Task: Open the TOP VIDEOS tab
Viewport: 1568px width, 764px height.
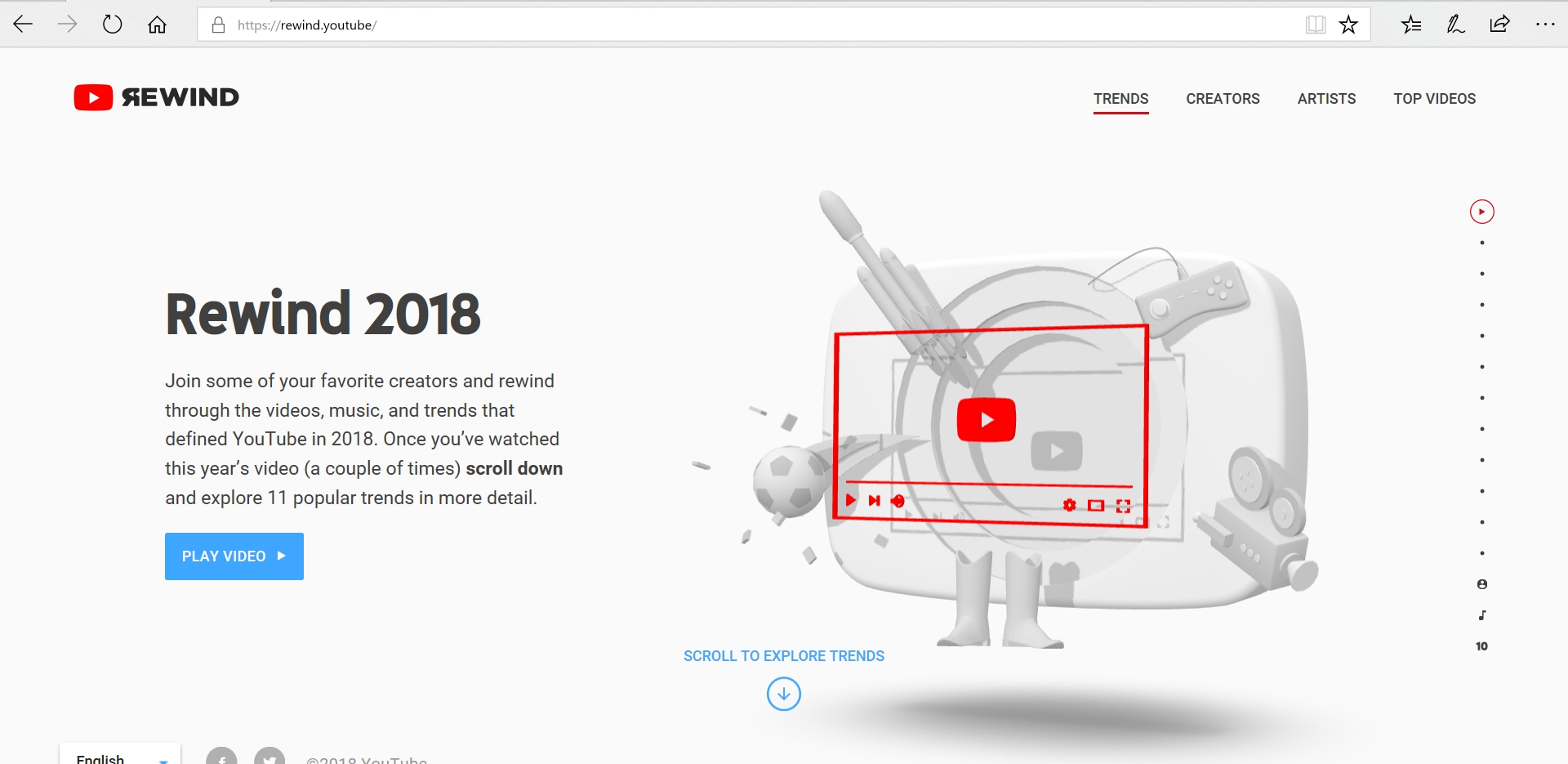Action: coord(1434,98)
